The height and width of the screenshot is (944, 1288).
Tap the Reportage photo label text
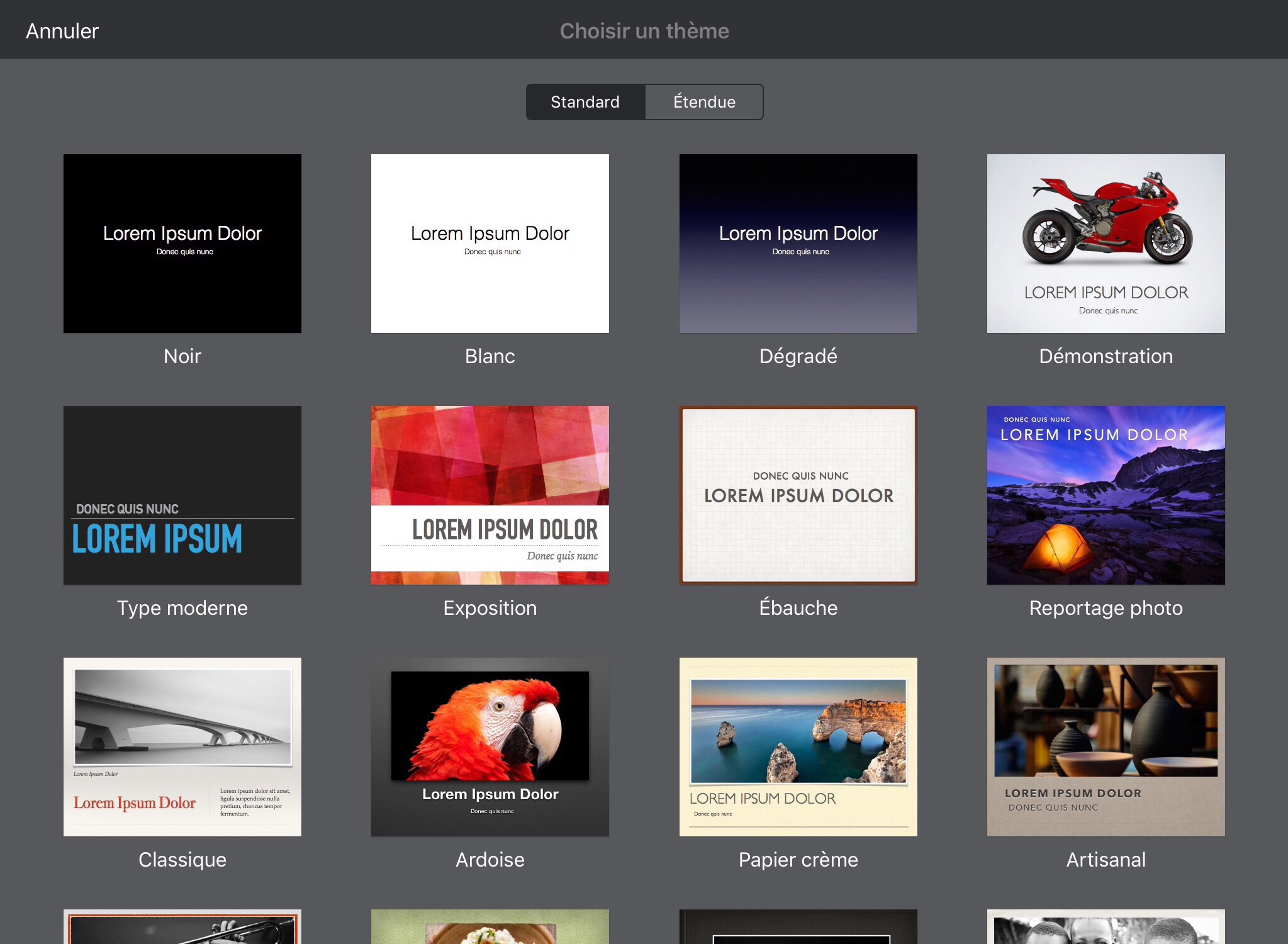1106,608
